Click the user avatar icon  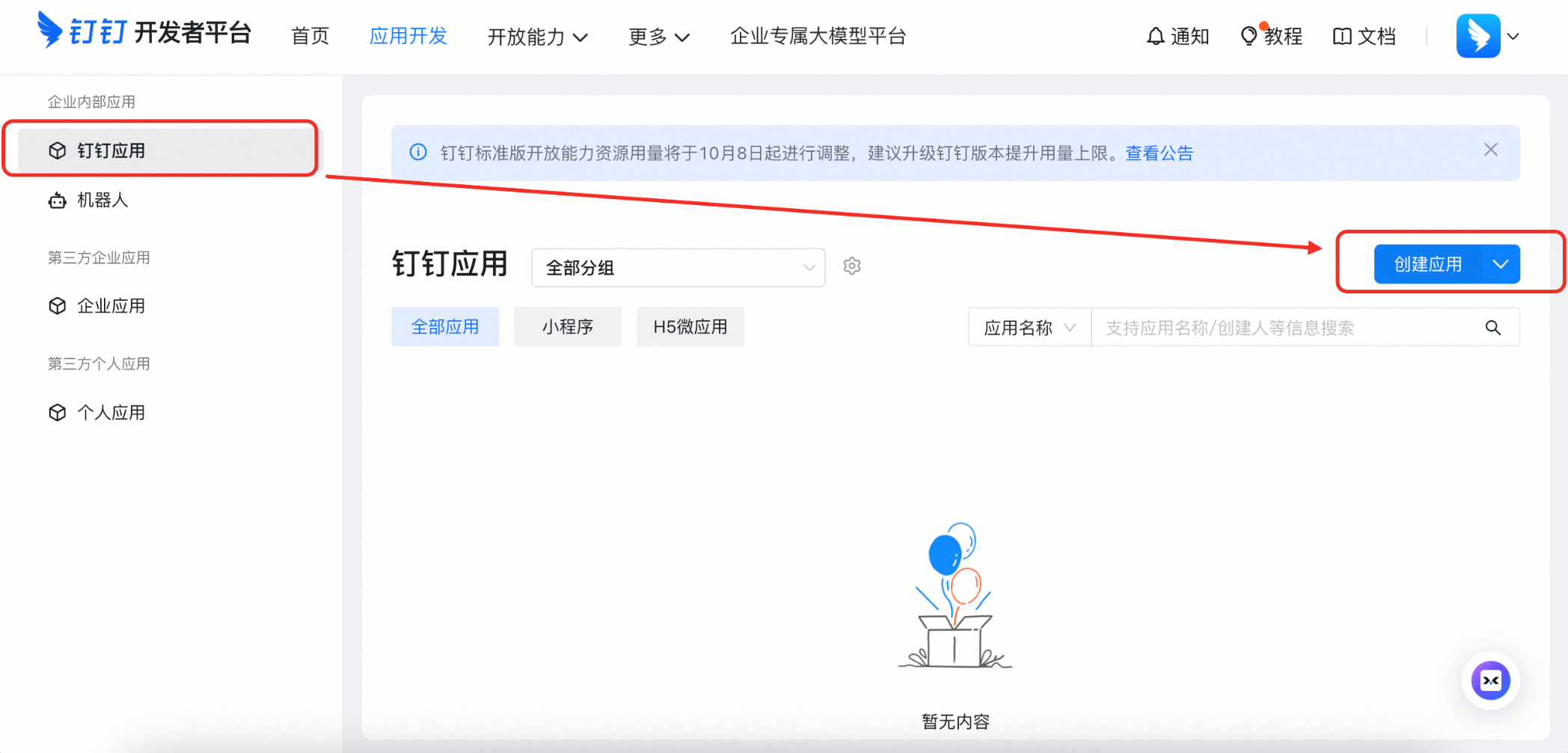pyautogui.click(x=1478, y=36)
